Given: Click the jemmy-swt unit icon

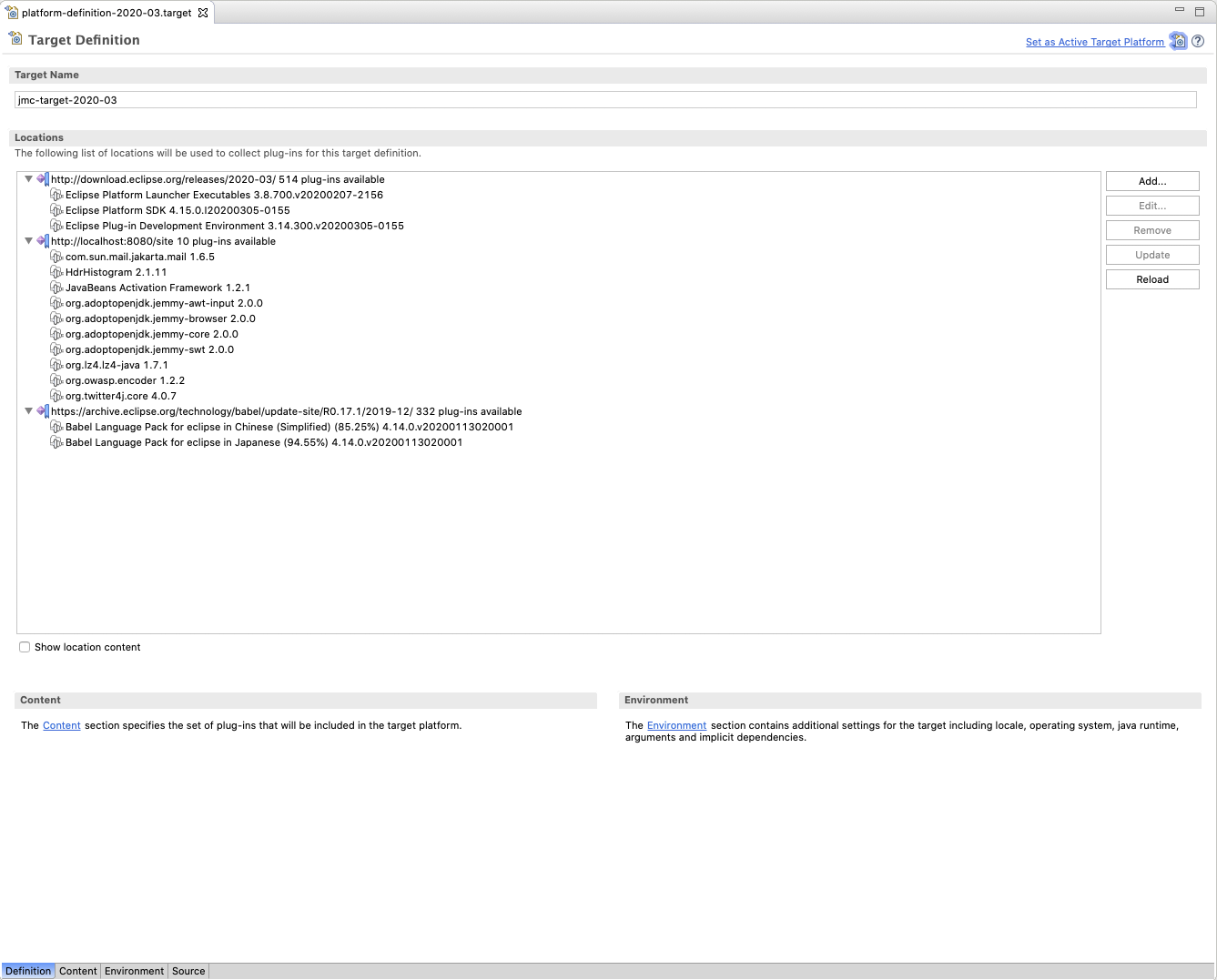Looking at the screenshot, I should click(56, 349).
